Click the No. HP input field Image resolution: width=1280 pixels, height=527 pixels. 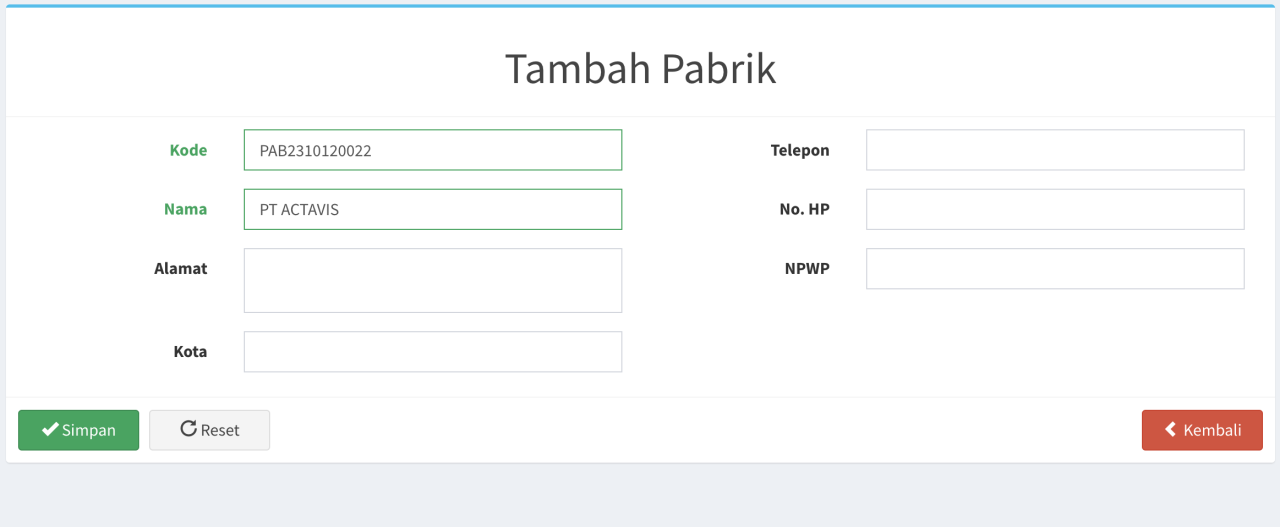pyautogui.click(x=1055, y=210)
